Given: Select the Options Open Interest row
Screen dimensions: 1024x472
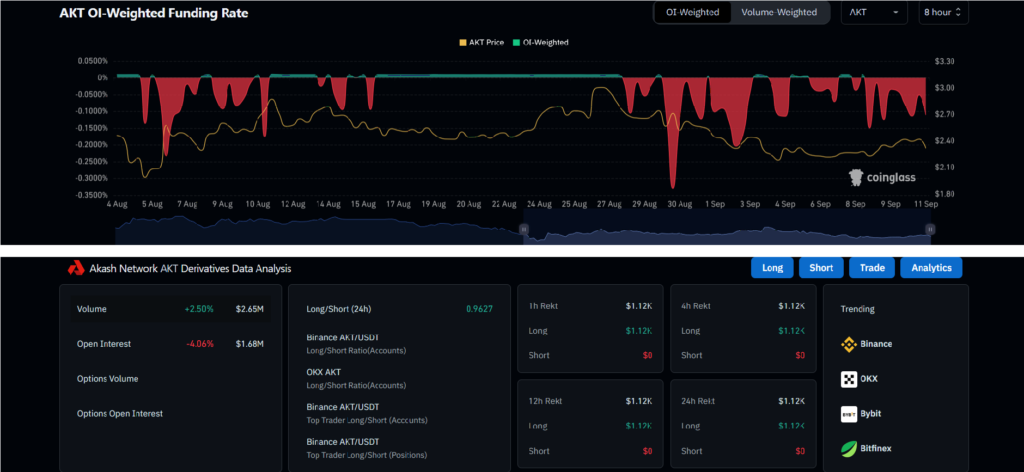Looking at the screenshot, I should (x=170, y=413).
